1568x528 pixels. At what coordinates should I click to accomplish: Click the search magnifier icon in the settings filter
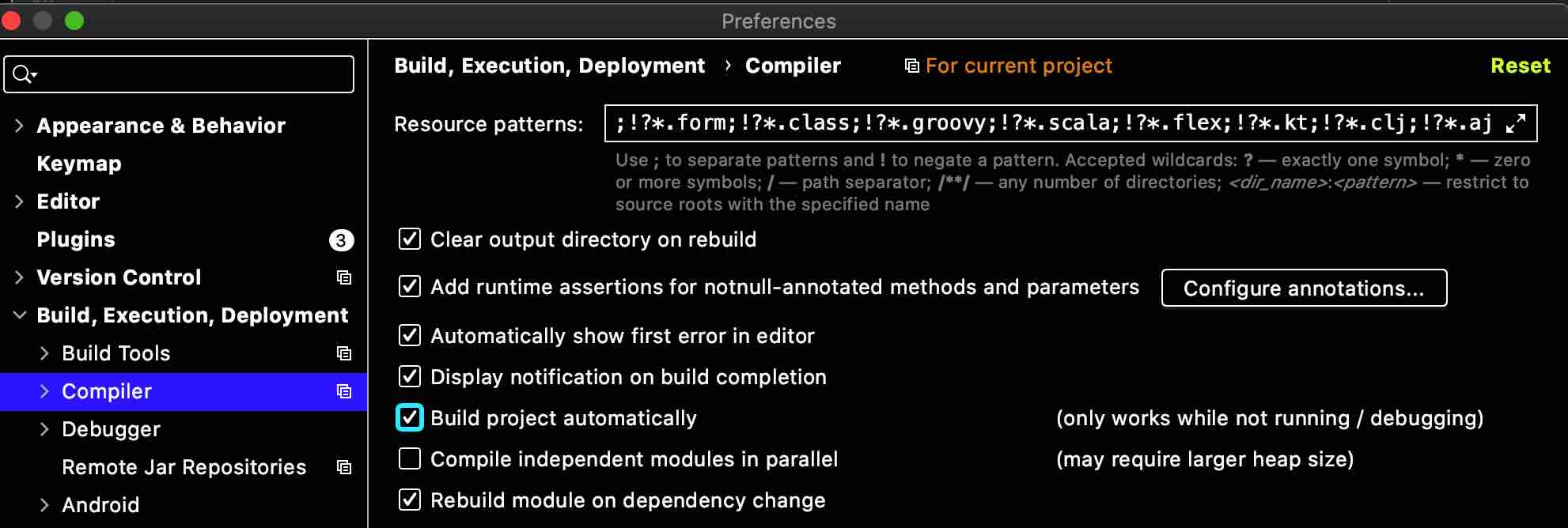coord(25,74)
